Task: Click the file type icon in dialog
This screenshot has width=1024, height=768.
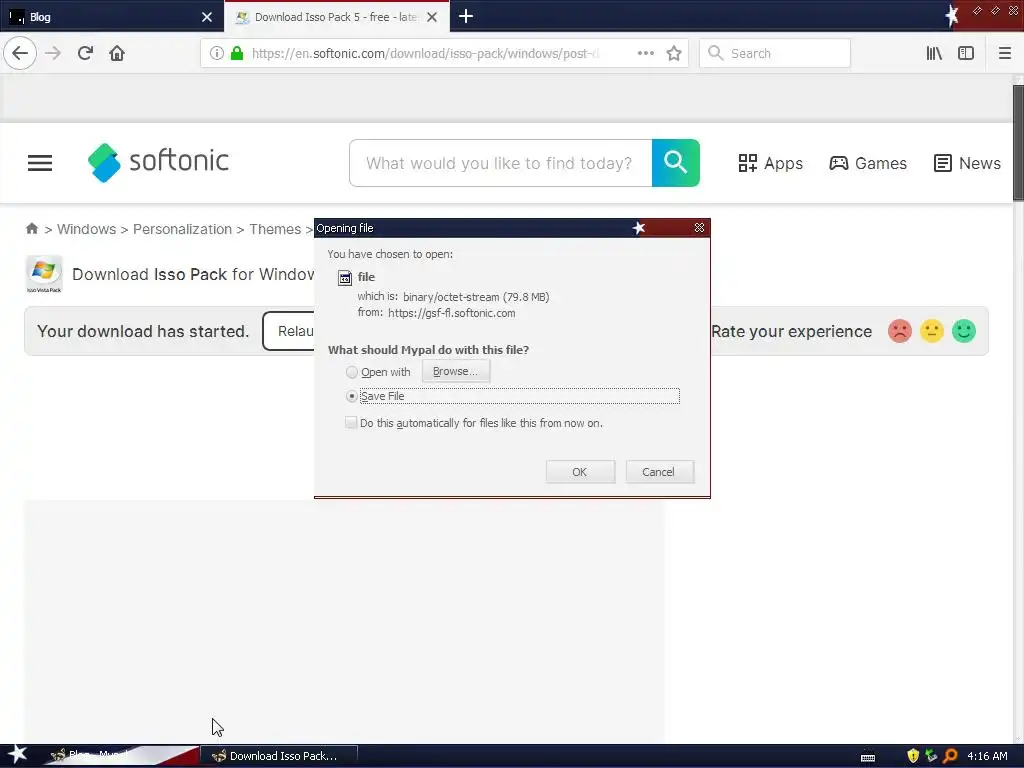Action: [x=345, y=278]
